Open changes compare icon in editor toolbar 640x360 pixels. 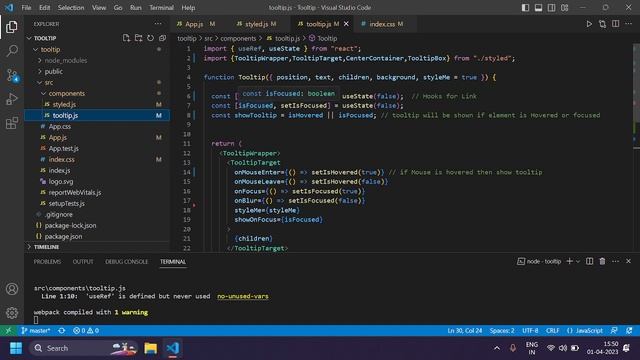(602, 24)
